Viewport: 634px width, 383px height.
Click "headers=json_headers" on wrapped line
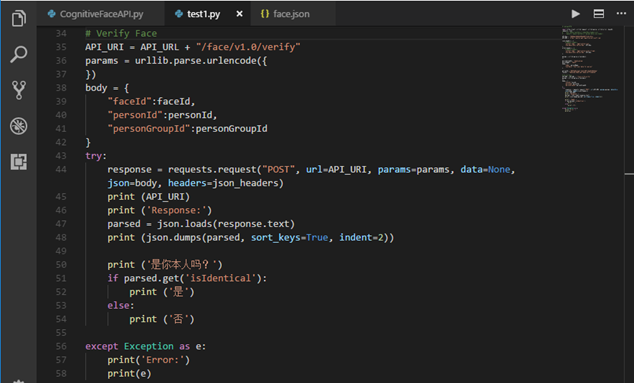coord(223,183)
